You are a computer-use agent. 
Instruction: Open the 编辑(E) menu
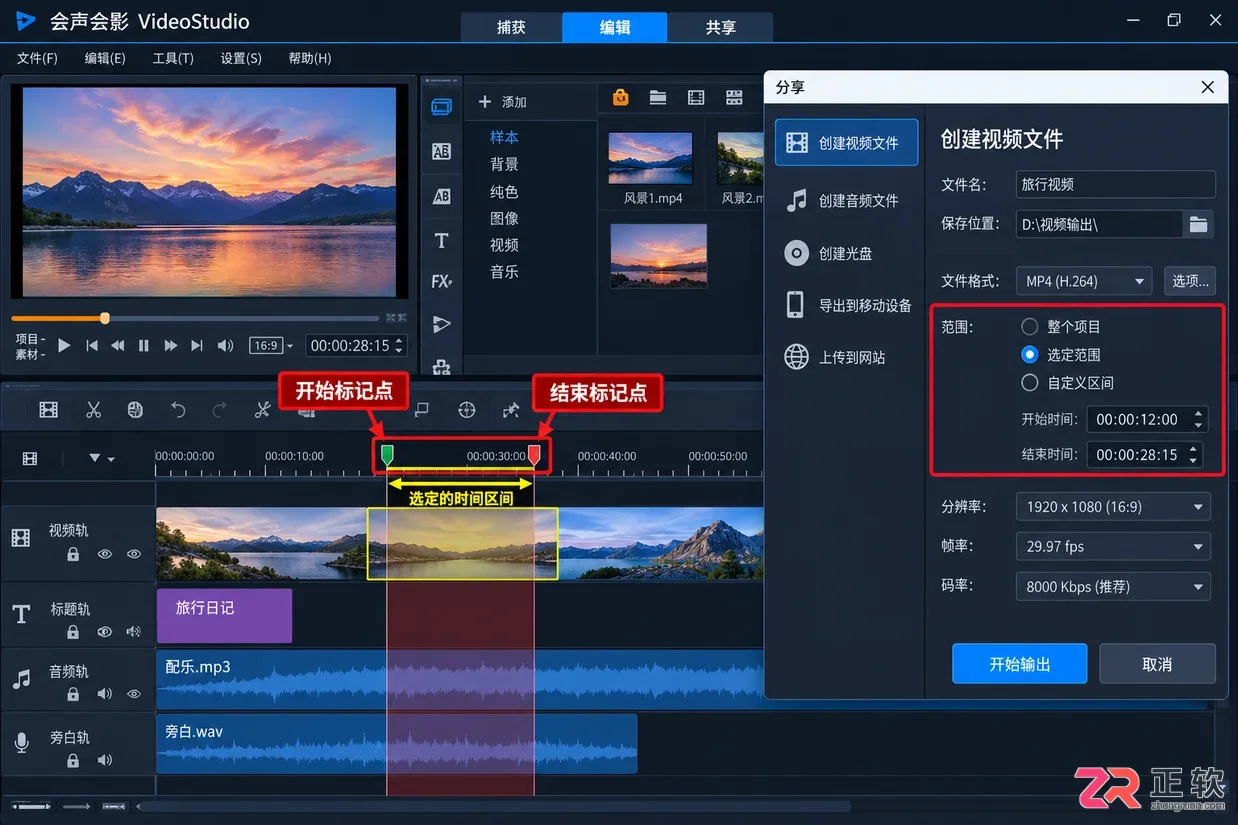pos(105,58)
